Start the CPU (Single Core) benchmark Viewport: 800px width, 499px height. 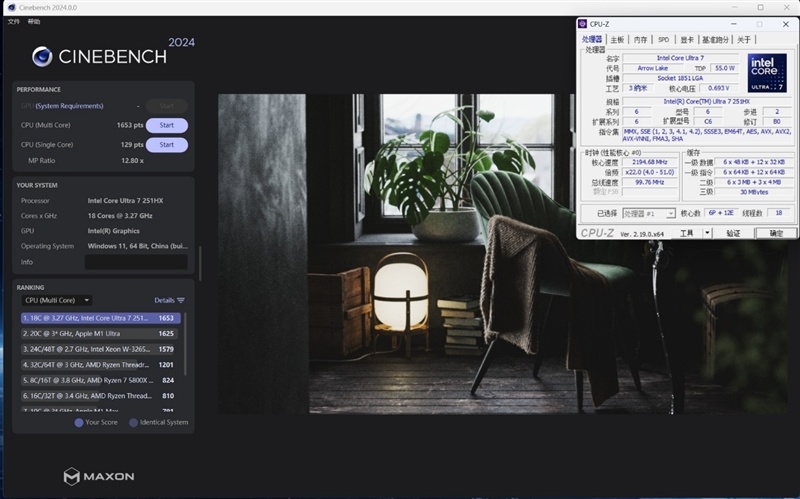click(167, 145)
